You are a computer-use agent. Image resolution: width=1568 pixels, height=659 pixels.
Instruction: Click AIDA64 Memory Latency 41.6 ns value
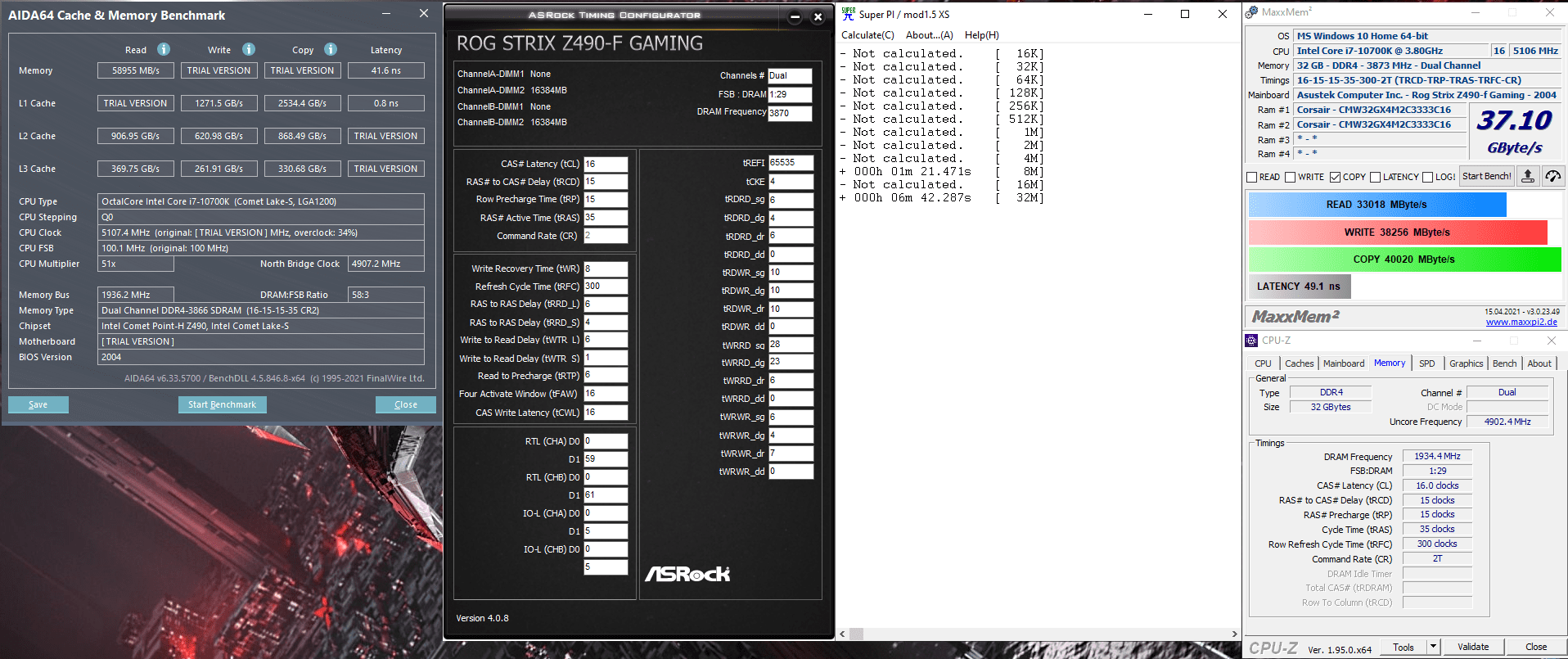386,70
